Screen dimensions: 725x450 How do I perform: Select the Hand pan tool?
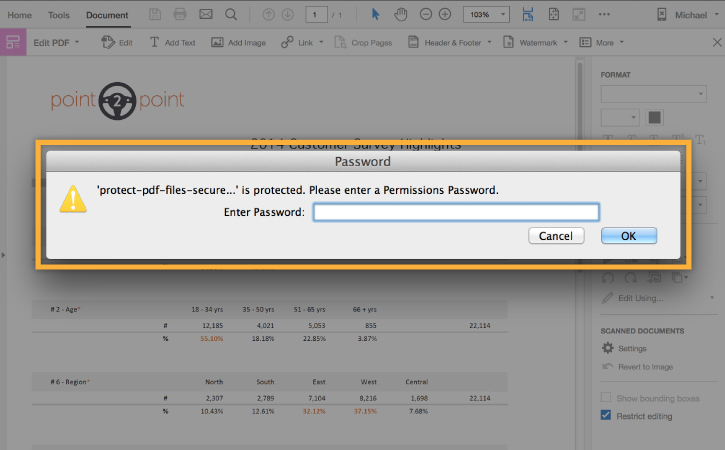pyautogui.click(x=400, y=14)
